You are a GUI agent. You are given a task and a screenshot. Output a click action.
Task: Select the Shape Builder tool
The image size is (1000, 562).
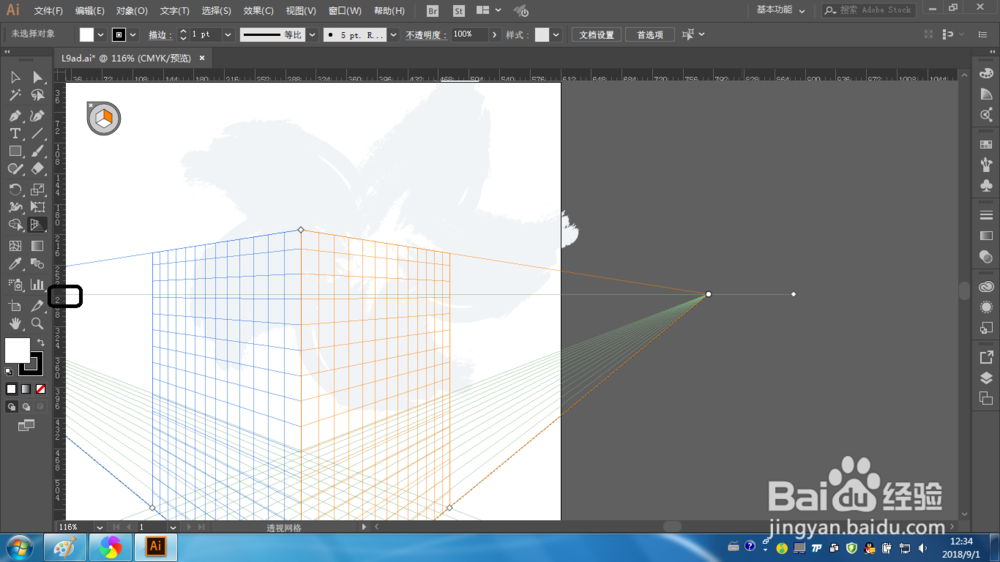click(15, 225)
